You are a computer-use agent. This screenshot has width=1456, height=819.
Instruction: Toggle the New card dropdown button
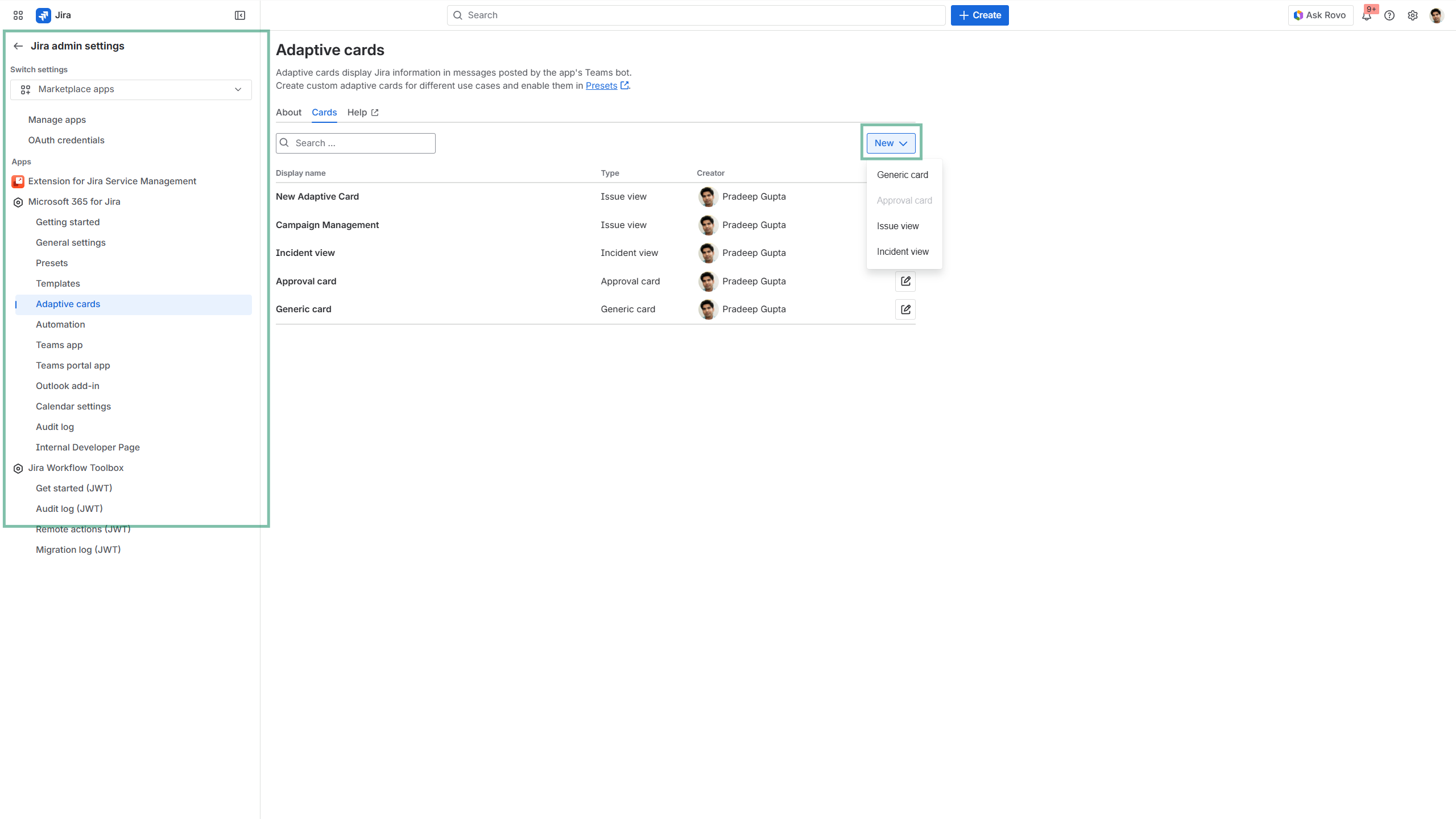pos(891,143)
